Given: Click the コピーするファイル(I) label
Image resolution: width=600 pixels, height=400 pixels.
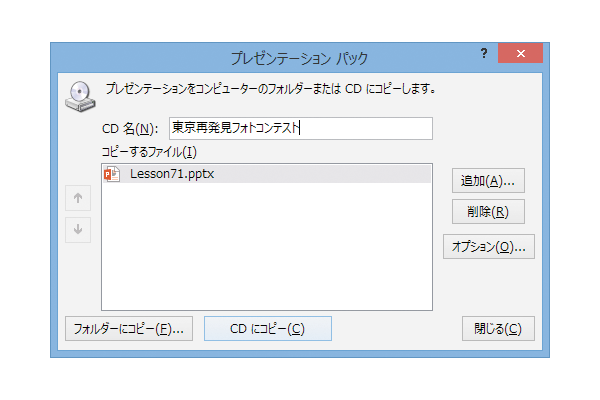Looking at the screenshot, I should pyautogui.click(x=149, y=152).
